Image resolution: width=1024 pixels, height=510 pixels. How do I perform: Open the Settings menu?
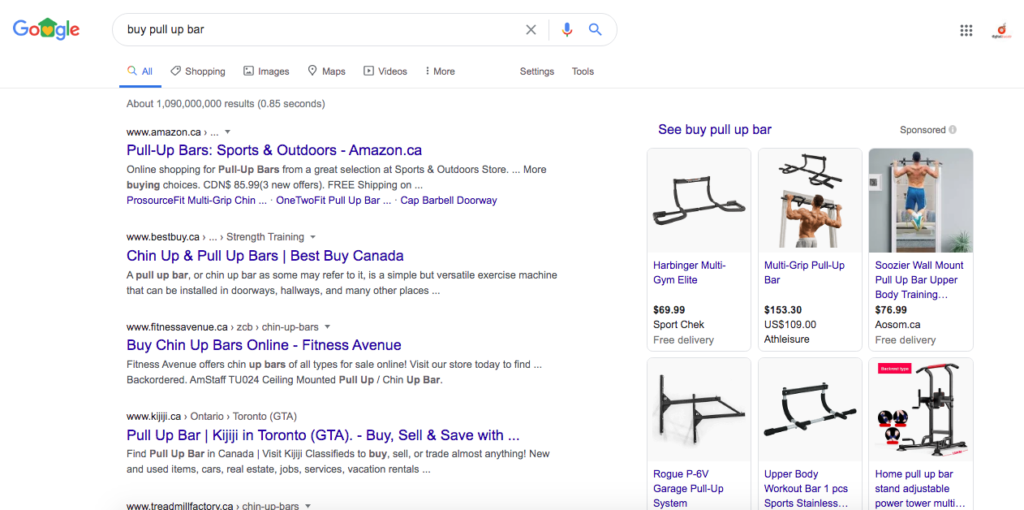click(537, 71)
